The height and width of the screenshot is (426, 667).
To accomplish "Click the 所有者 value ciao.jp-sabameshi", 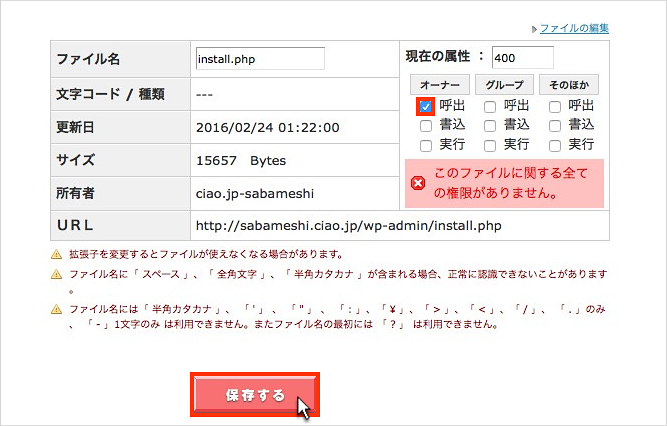I will [x=255, y=194].
